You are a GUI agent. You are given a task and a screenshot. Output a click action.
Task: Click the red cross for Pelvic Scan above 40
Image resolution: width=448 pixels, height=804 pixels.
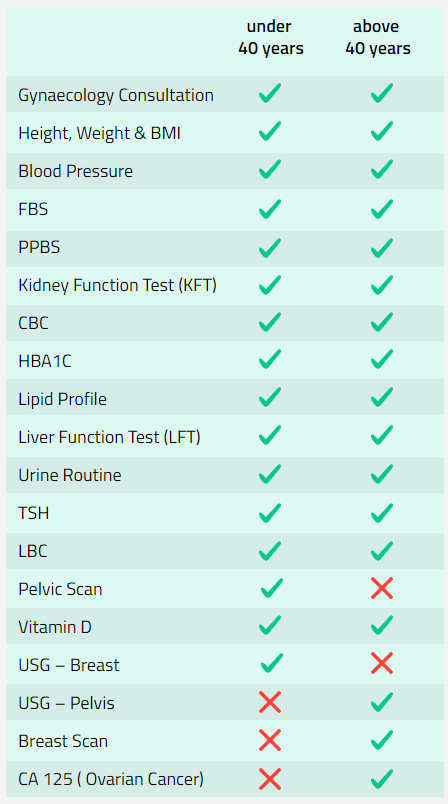click(x=382, y=588)
